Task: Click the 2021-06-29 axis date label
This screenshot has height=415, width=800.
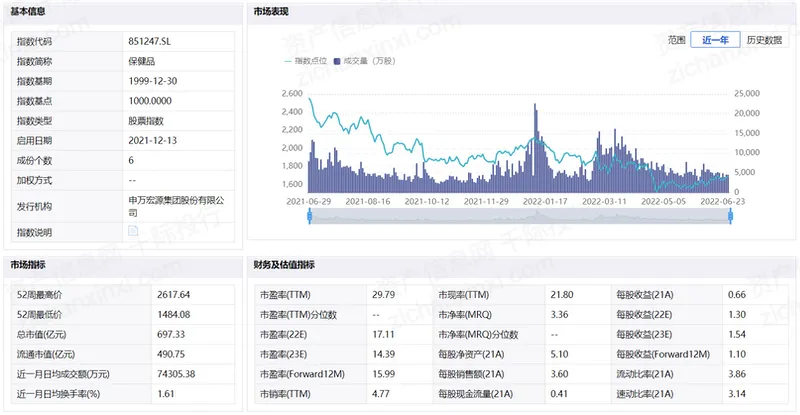Action: pyautogui.click(x=309, y=202)
